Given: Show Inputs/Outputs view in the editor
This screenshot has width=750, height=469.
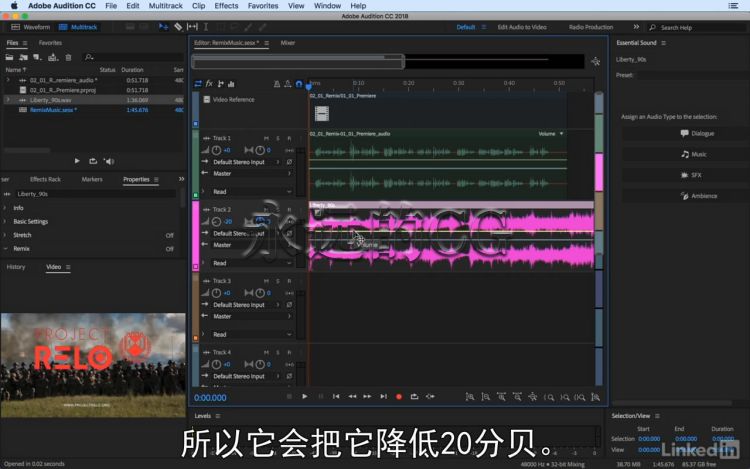Looking at the screenshot, I should tap(198, 84).
